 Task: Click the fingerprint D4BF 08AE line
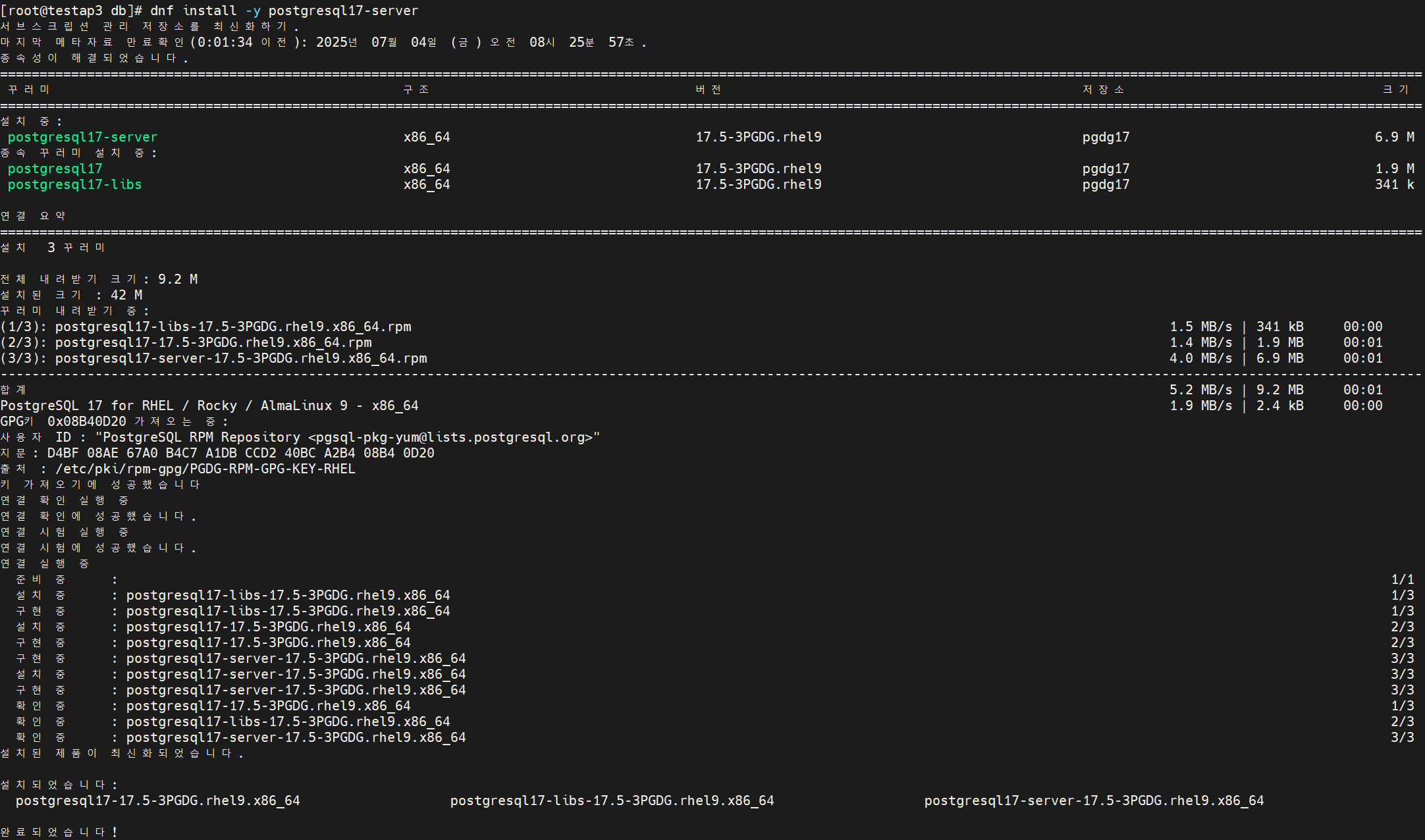[240, 453]
